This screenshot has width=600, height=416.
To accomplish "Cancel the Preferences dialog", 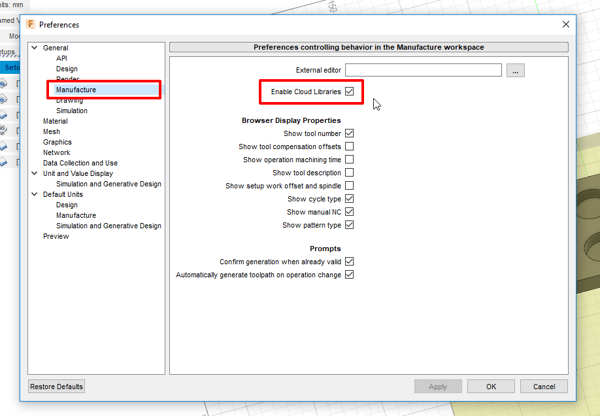I will pos(544,386).
